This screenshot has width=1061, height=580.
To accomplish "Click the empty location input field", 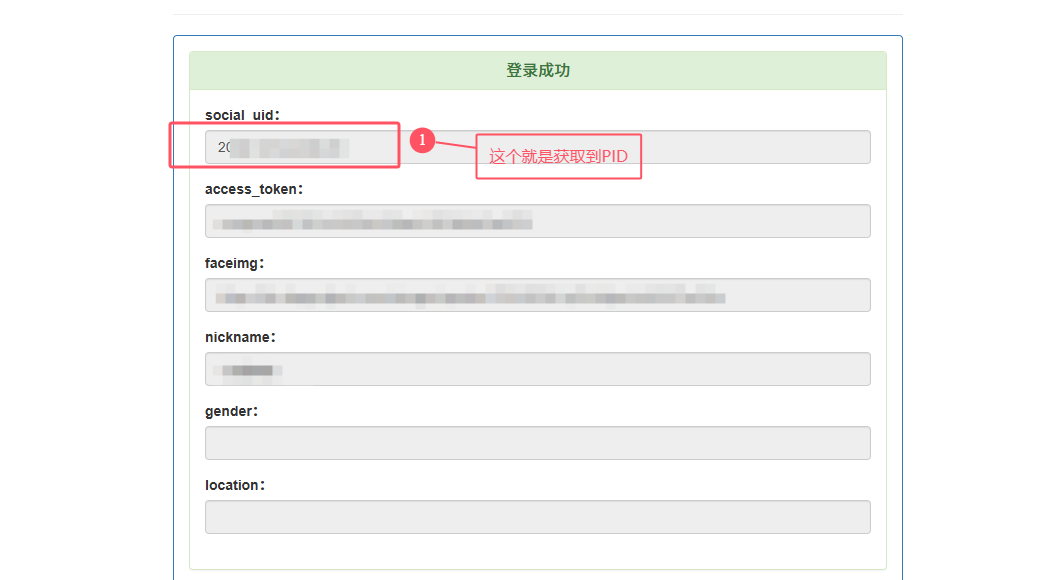I will click(x=537, y=517).
